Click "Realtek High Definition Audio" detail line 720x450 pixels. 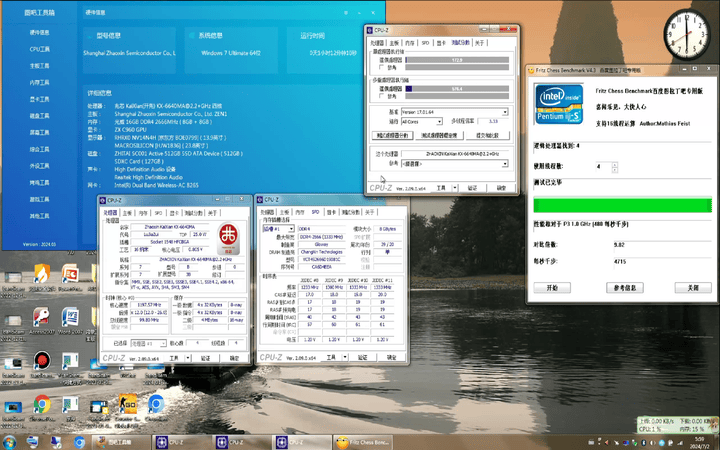(148, 177)
